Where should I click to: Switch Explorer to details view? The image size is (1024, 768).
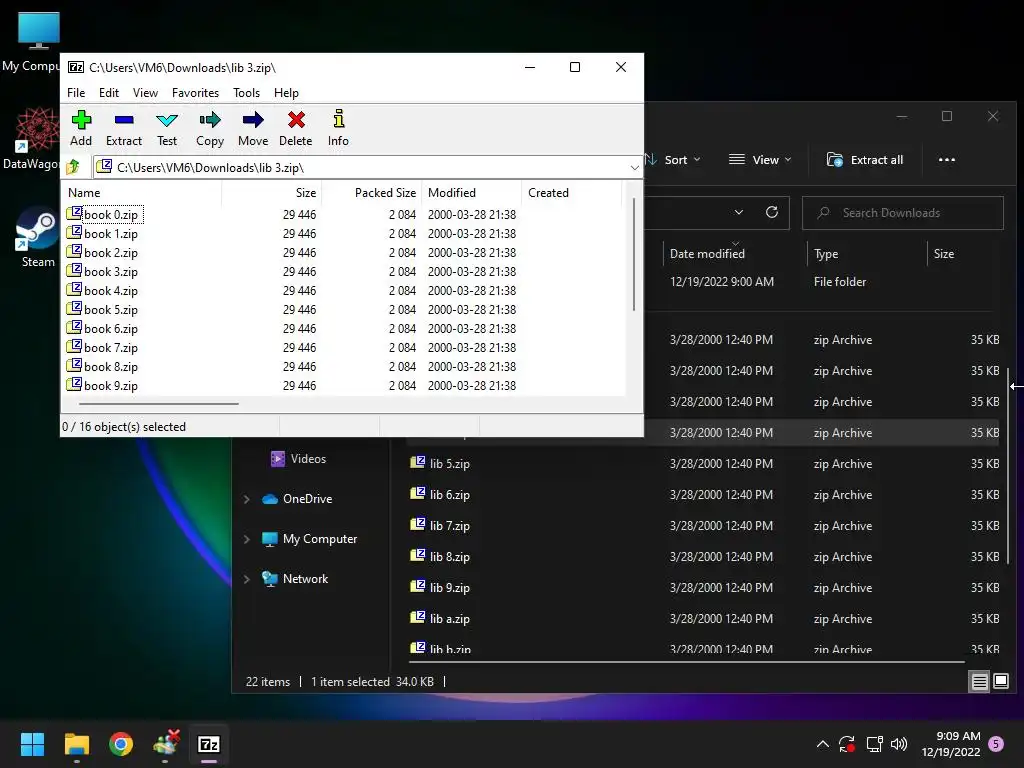(980, 682)
